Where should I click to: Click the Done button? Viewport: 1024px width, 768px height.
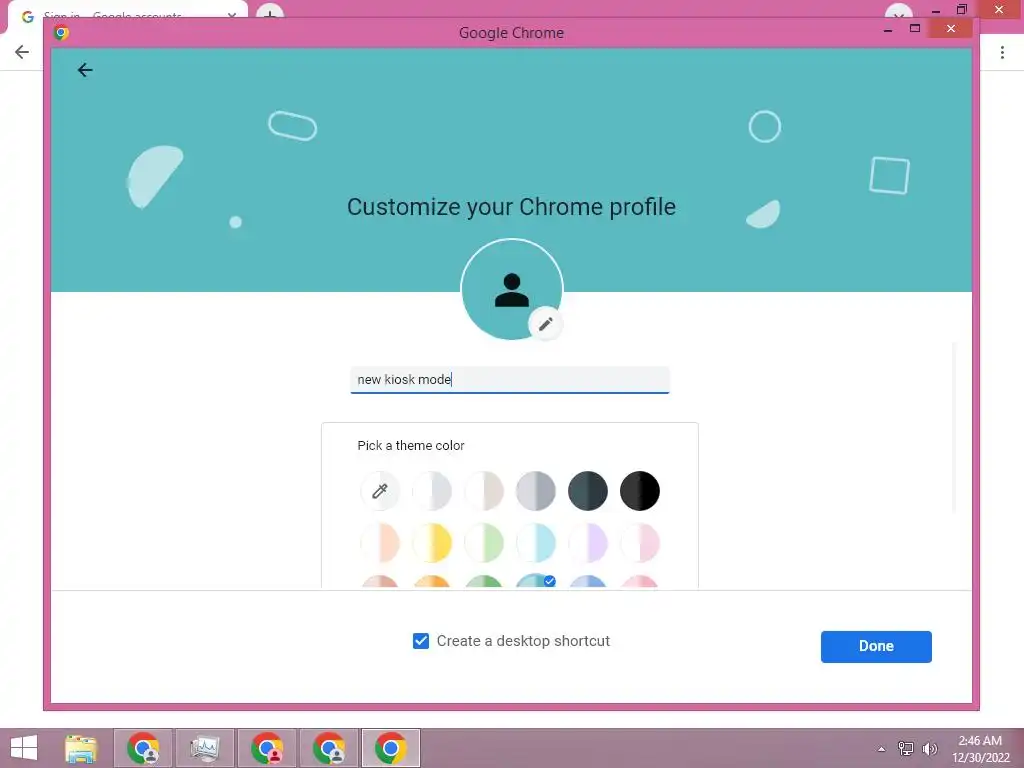(x=876, y=647)
